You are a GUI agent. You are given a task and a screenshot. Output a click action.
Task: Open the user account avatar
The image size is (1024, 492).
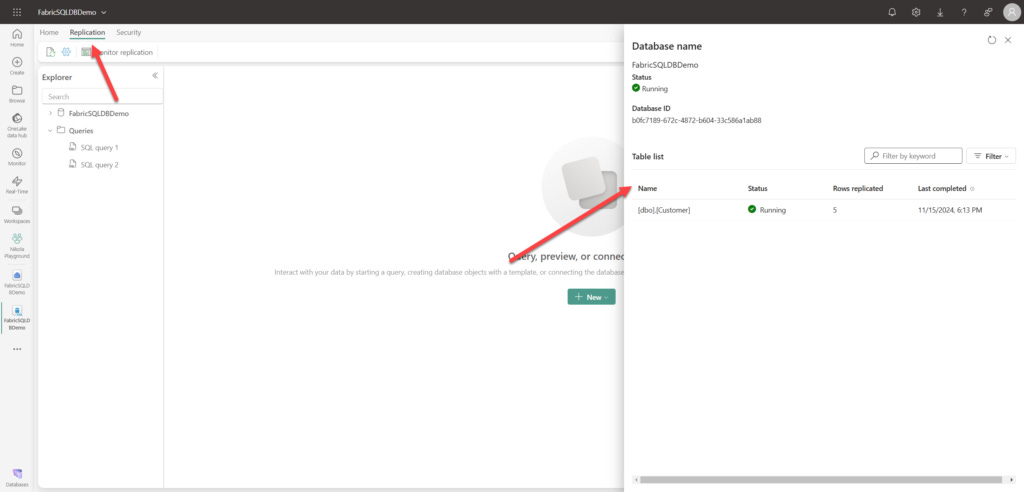(x=1011, y=12)
